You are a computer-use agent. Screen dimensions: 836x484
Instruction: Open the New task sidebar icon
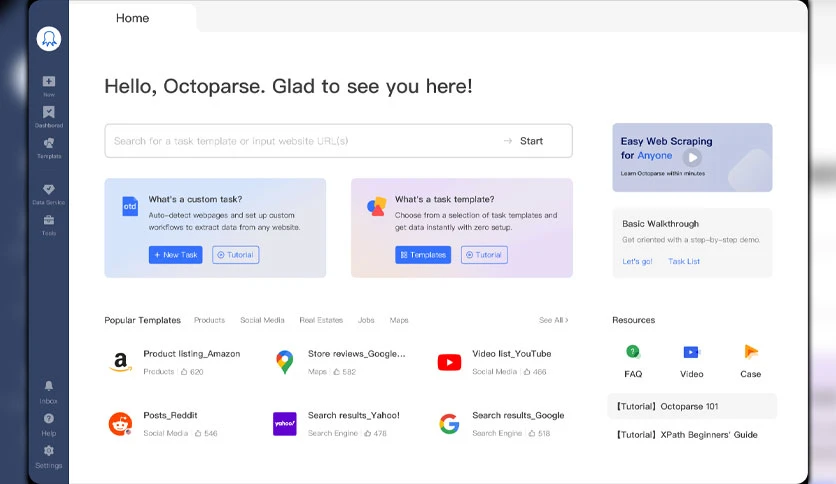click(x=49, y=82)
